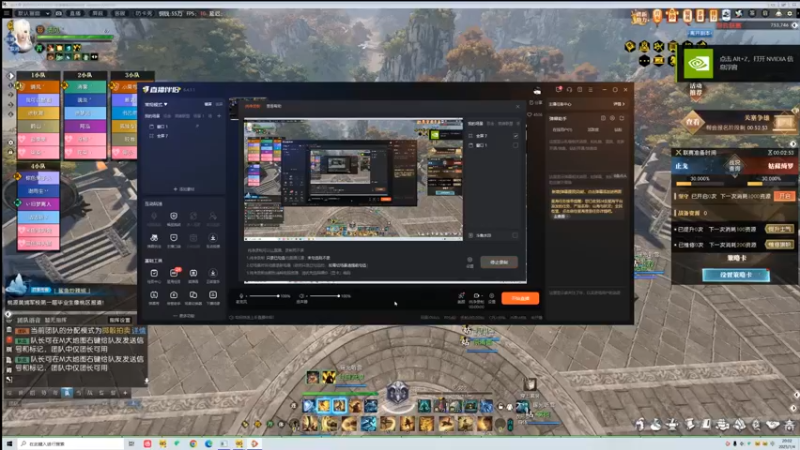Open the Windows Start menu
This screenshot has width=800, height=450.
coord(9,444)
